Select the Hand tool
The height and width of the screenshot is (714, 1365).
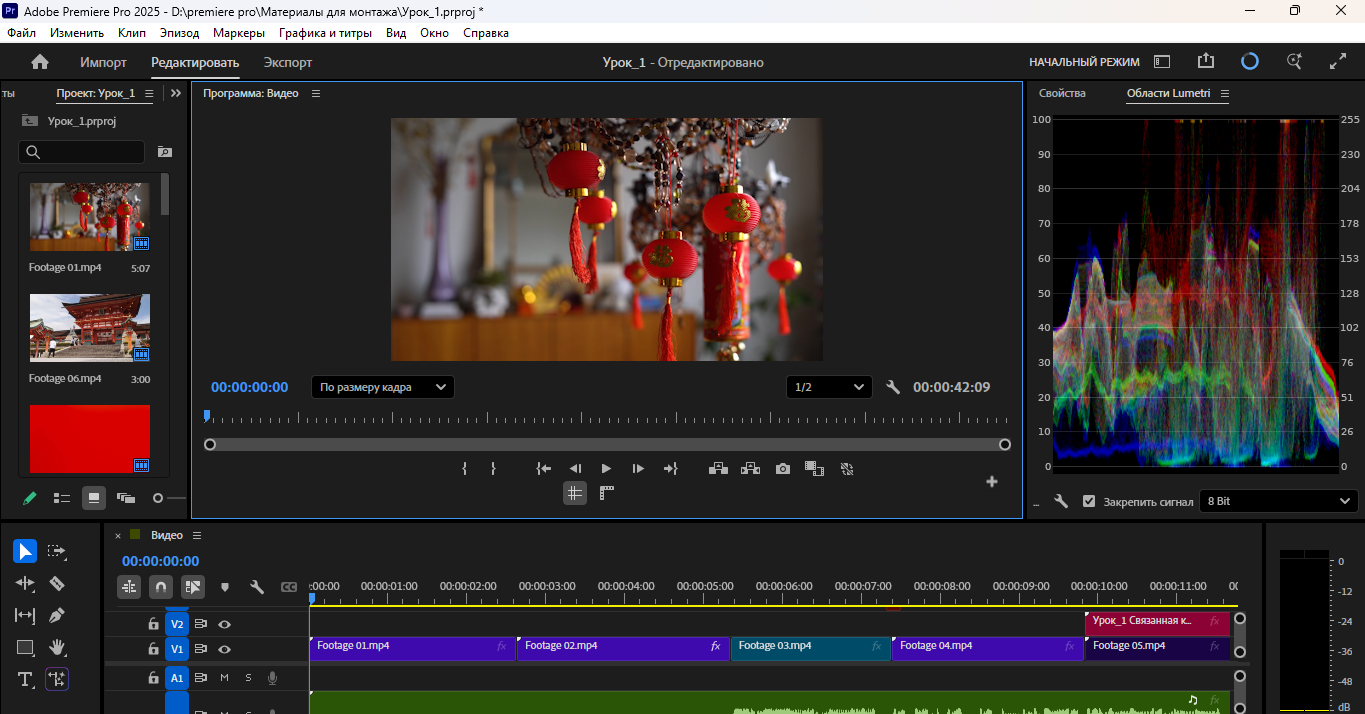click(x=57, y=647)
